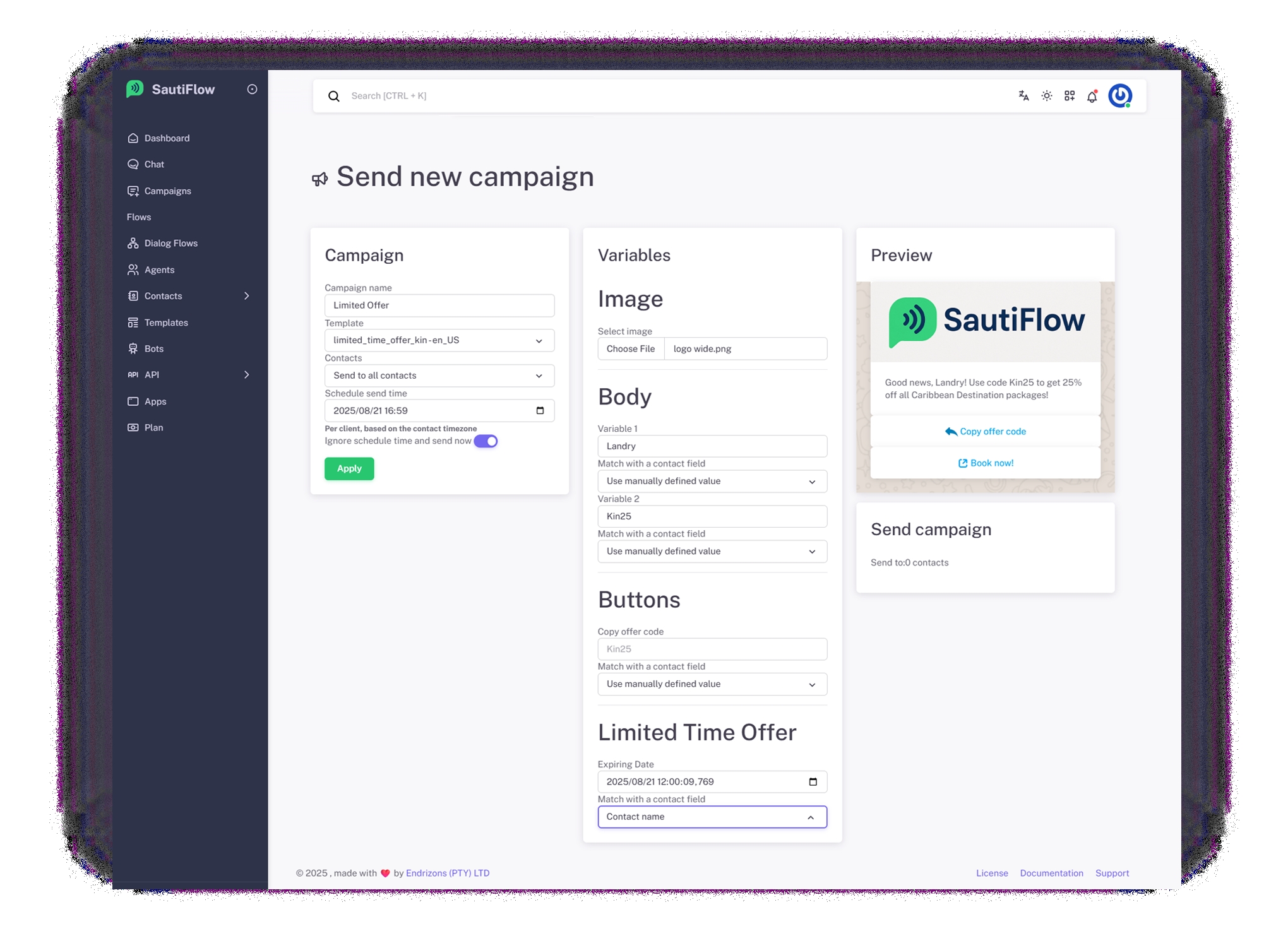Go to Dialog Flows menu item

point(170,243)
